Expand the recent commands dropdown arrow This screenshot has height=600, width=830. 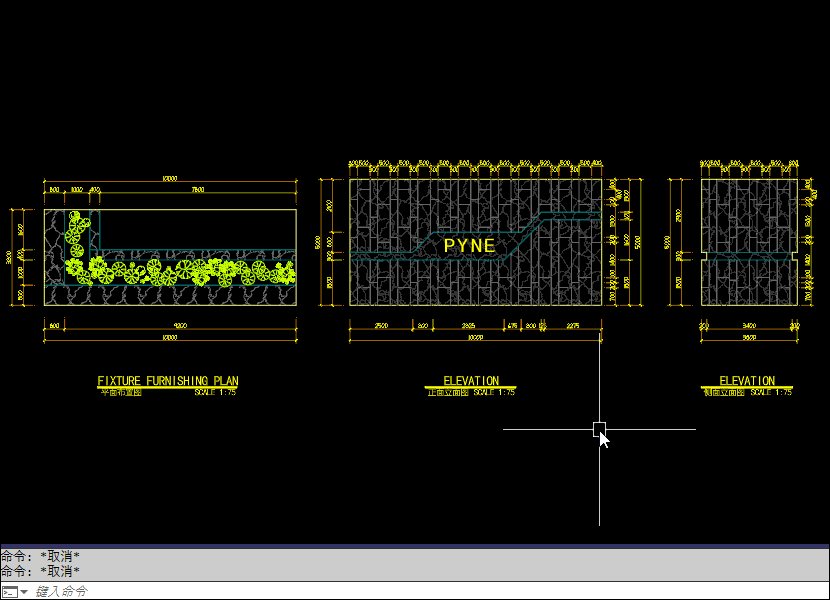click(x=24, y=591)
